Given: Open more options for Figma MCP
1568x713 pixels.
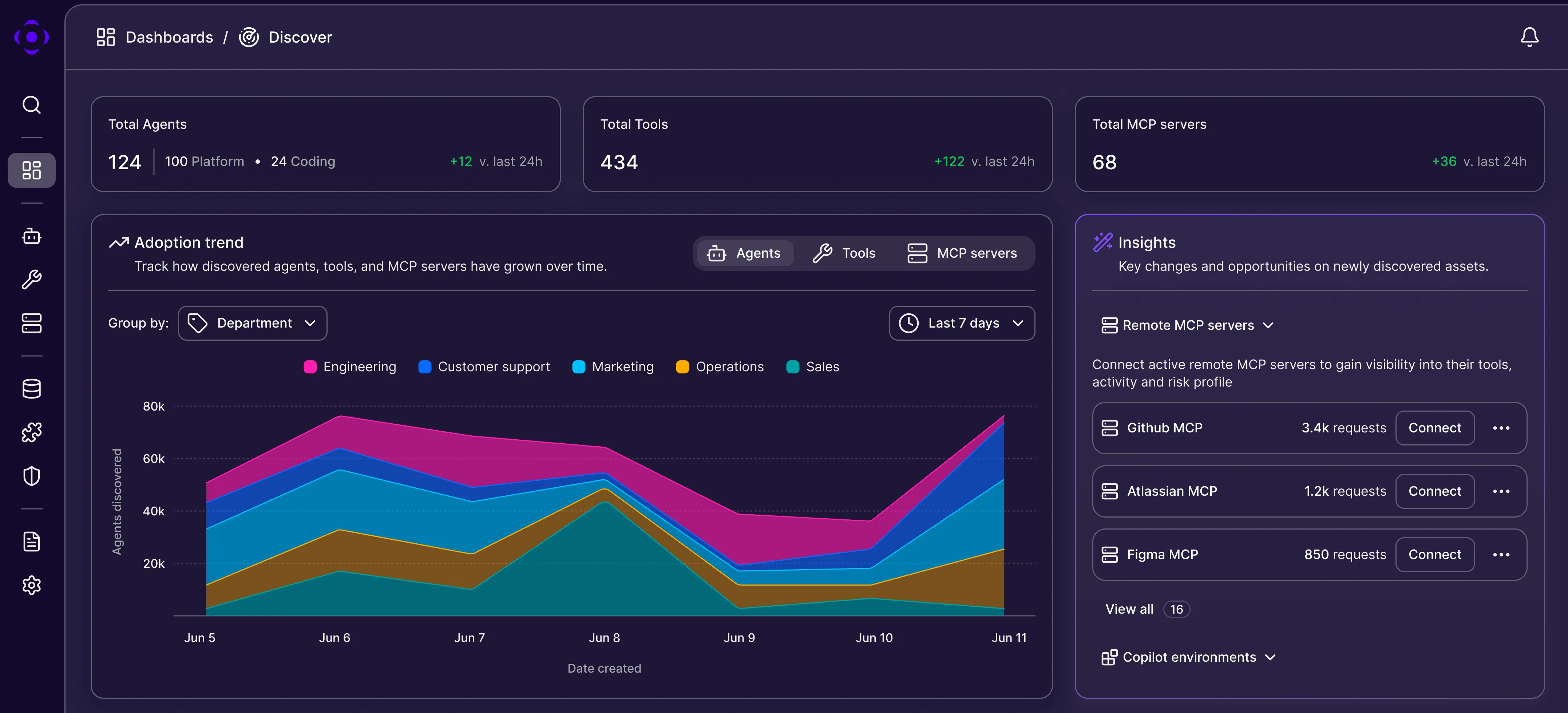Looking at the screenshot, I should (1501, 555).
